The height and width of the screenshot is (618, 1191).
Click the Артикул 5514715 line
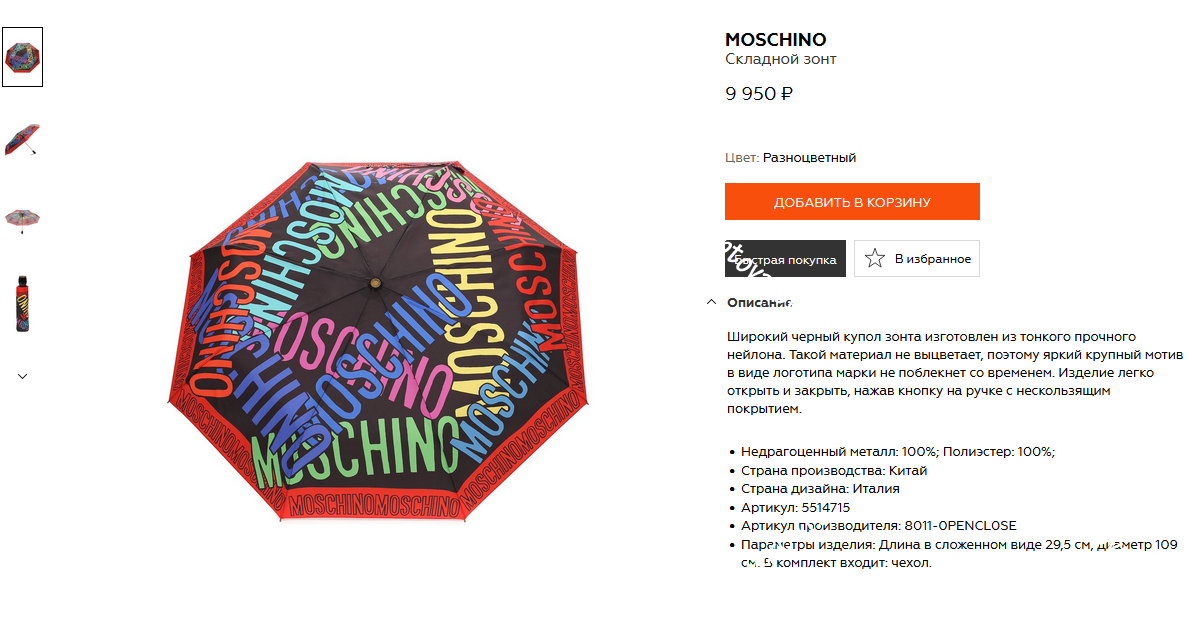[x=795, y=507]
